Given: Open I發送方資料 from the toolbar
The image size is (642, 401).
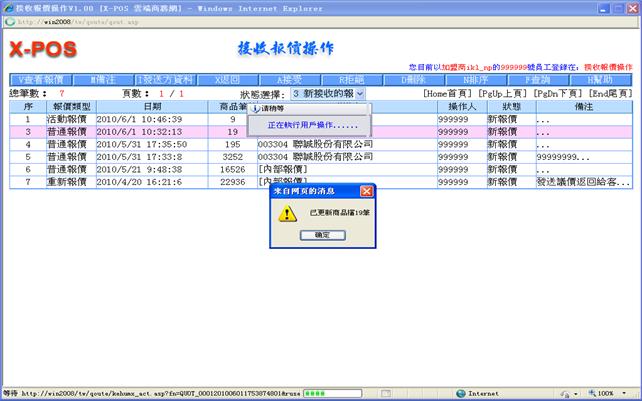Looking at the screenshot, I should [166, 79].
